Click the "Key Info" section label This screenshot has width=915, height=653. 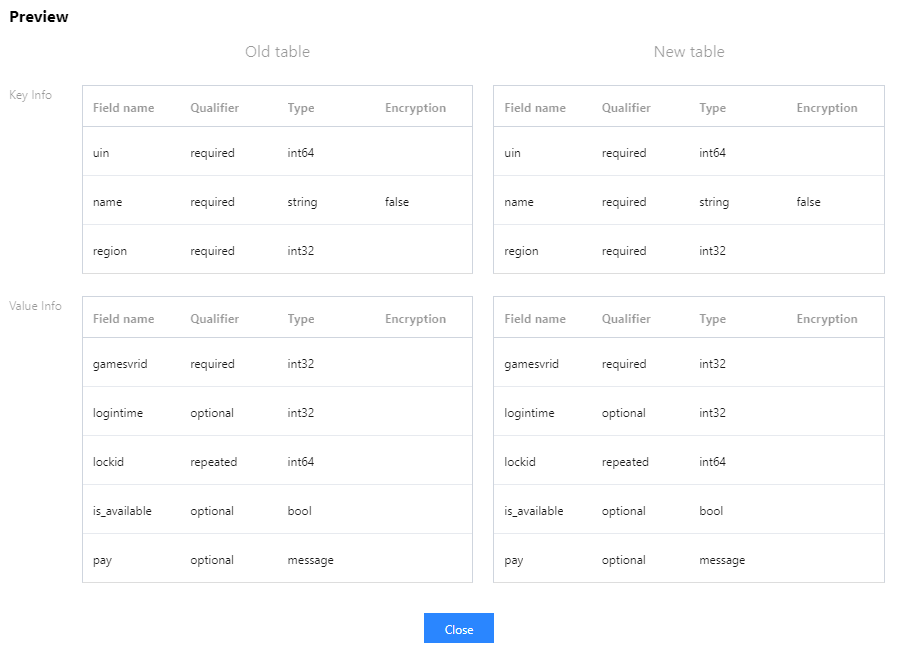point(30,95)
